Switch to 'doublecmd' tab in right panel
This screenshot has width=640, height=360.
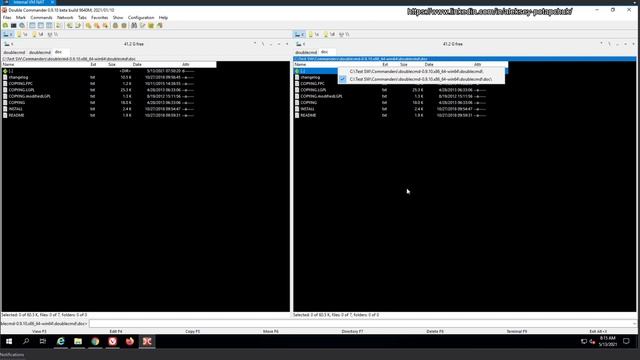coord(306,52)
